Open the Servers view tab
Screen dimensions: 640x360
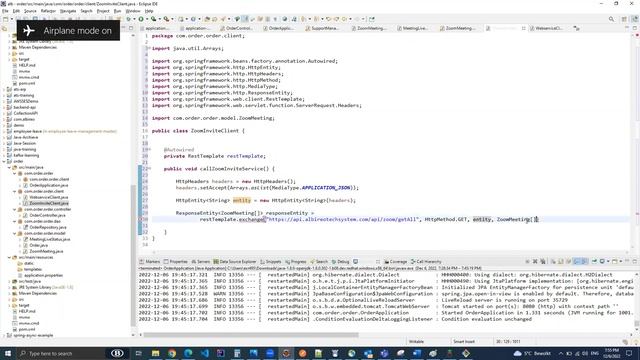(x=200, y=262)
